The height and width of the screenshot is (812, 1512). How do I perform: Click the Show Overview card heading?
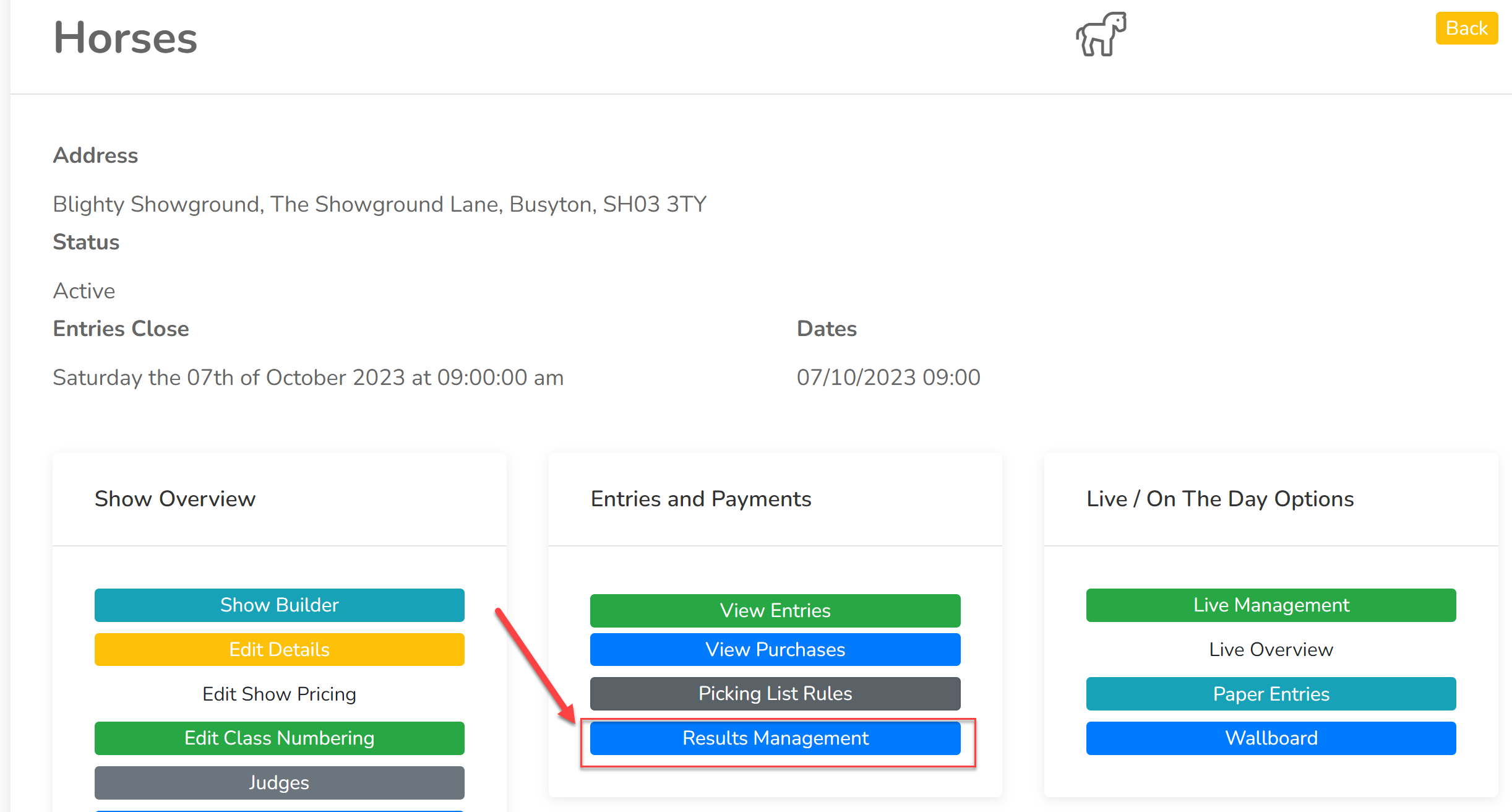pyautogui.click(x=175, y=499)
